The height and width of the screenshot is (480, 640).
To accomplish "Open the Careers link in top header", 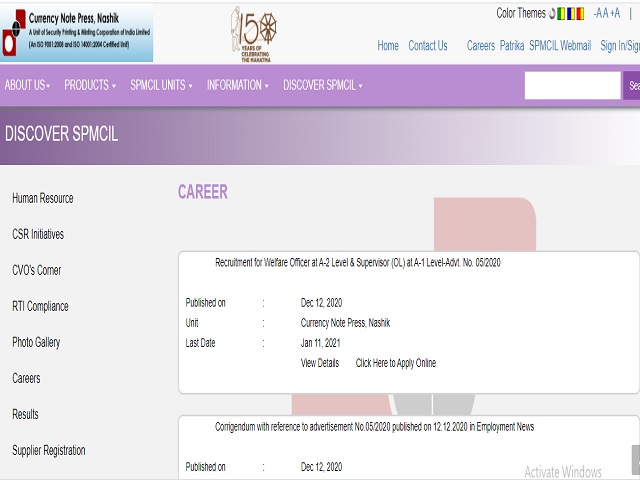I will coord(481,46).
